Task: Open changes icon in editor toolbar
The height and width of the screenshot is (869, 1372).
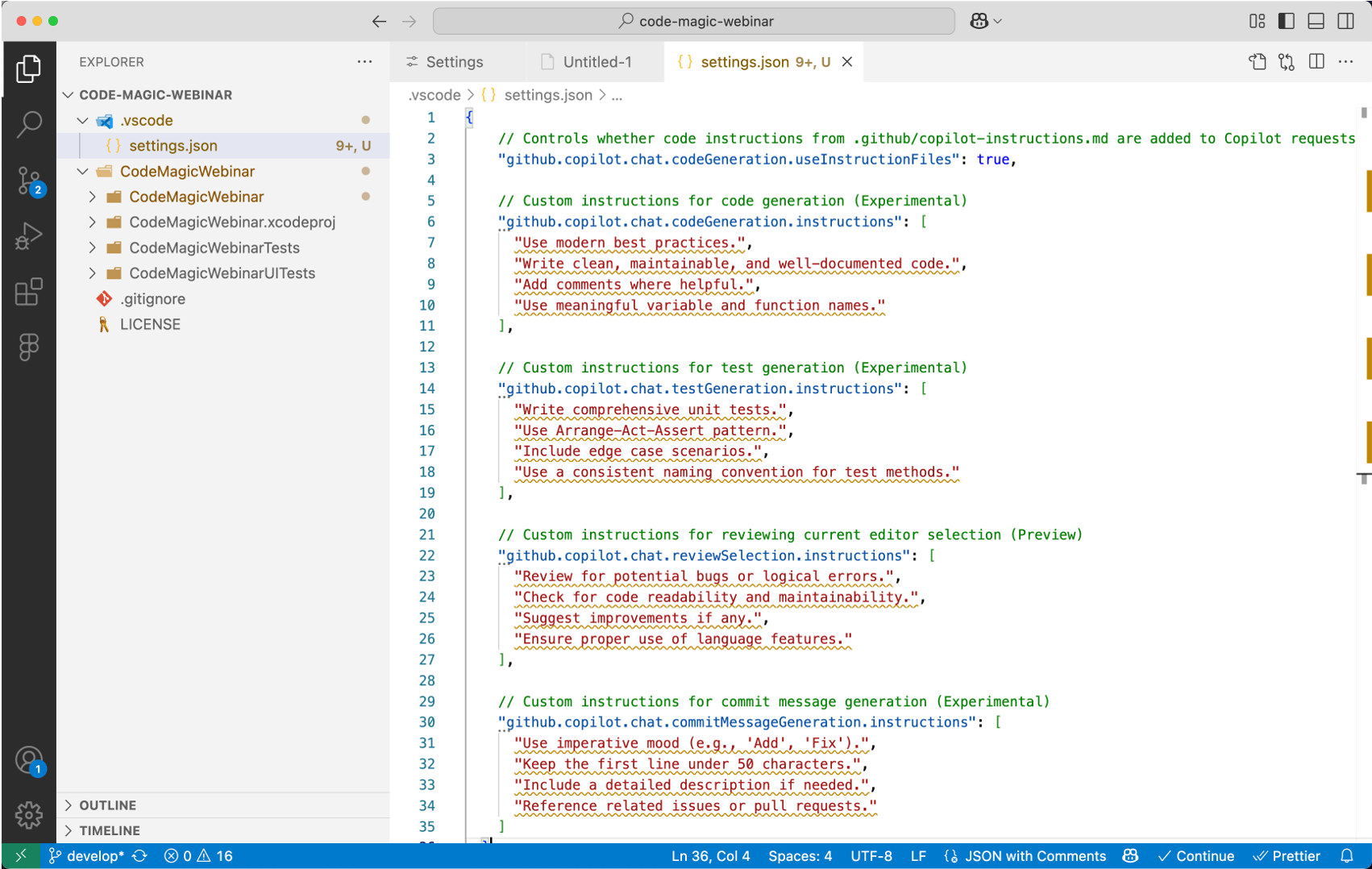Action: 1287,62
